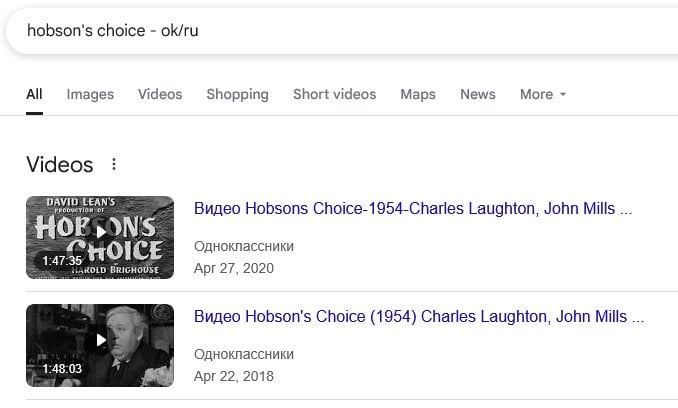Open the News results tab
The width and height of the screenshot is (678, 408).
click(x=477, y=94)
